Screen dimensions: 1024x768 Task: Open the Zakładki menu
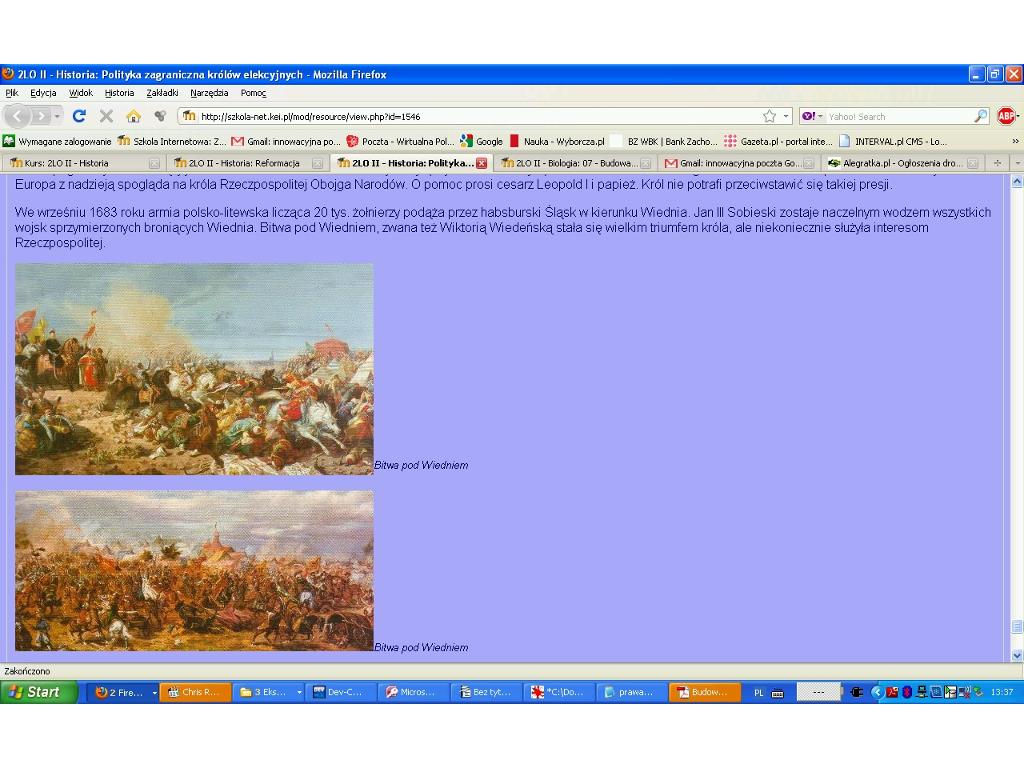[162, 93]
